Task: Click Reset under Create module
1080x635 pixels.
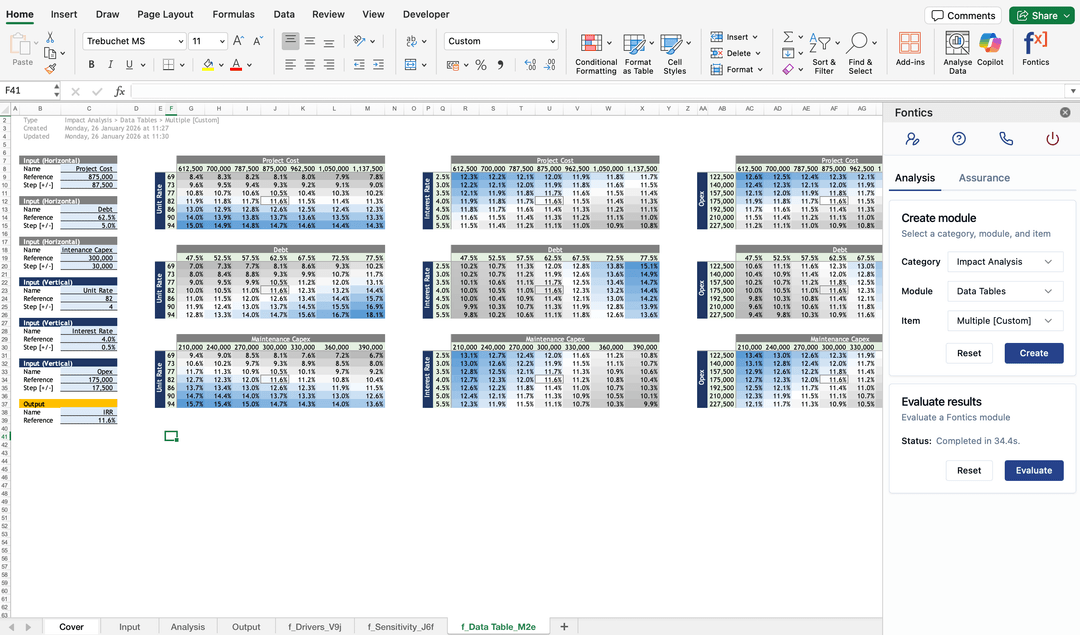Action: [969, 353]
